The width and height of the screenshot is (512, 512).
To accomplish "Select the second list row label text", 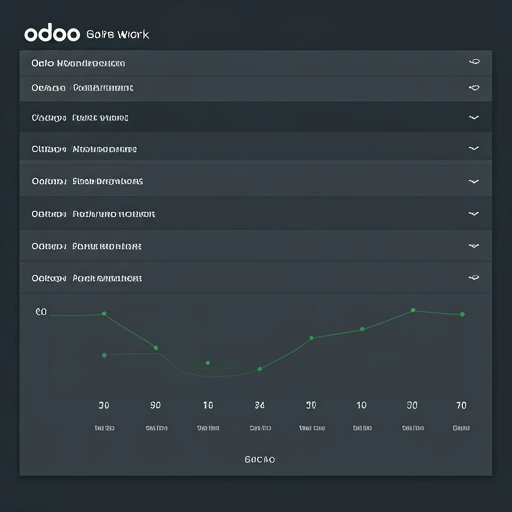I will pyautogui.click(x=82, y=88).
